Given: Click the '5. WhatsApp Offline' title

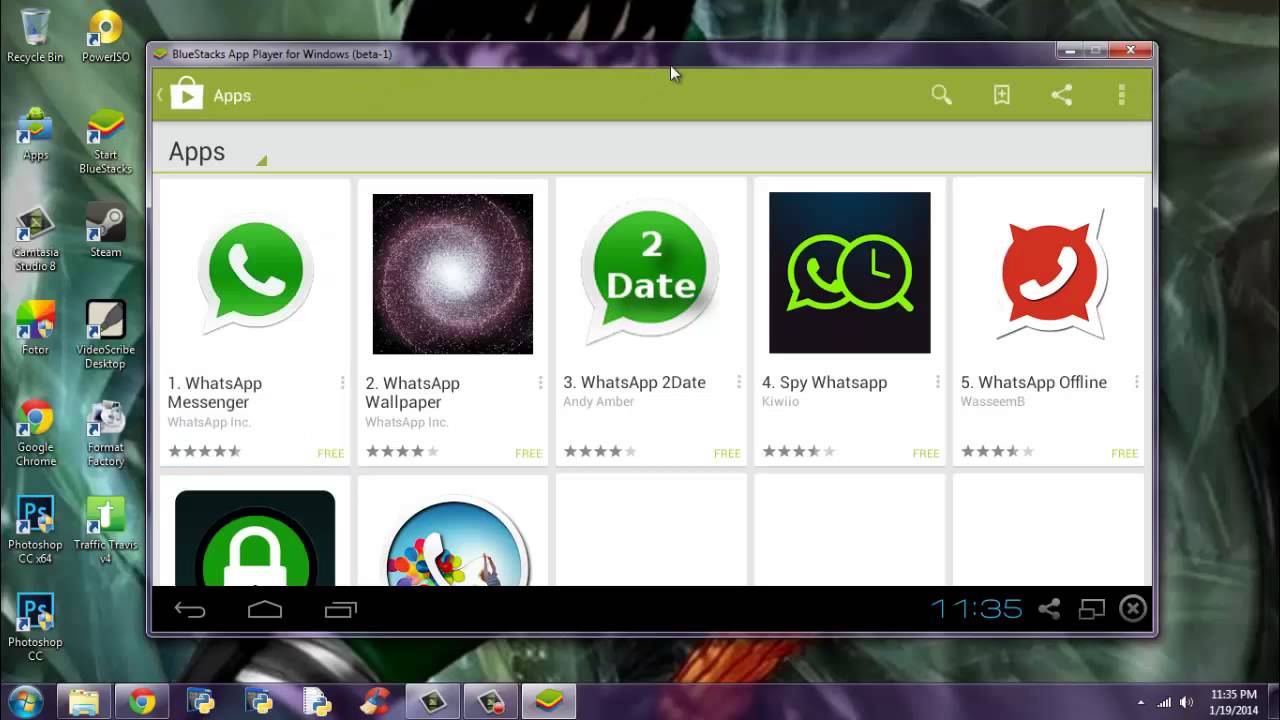Looking at the screenshot, I should [x=1034, y=382].
